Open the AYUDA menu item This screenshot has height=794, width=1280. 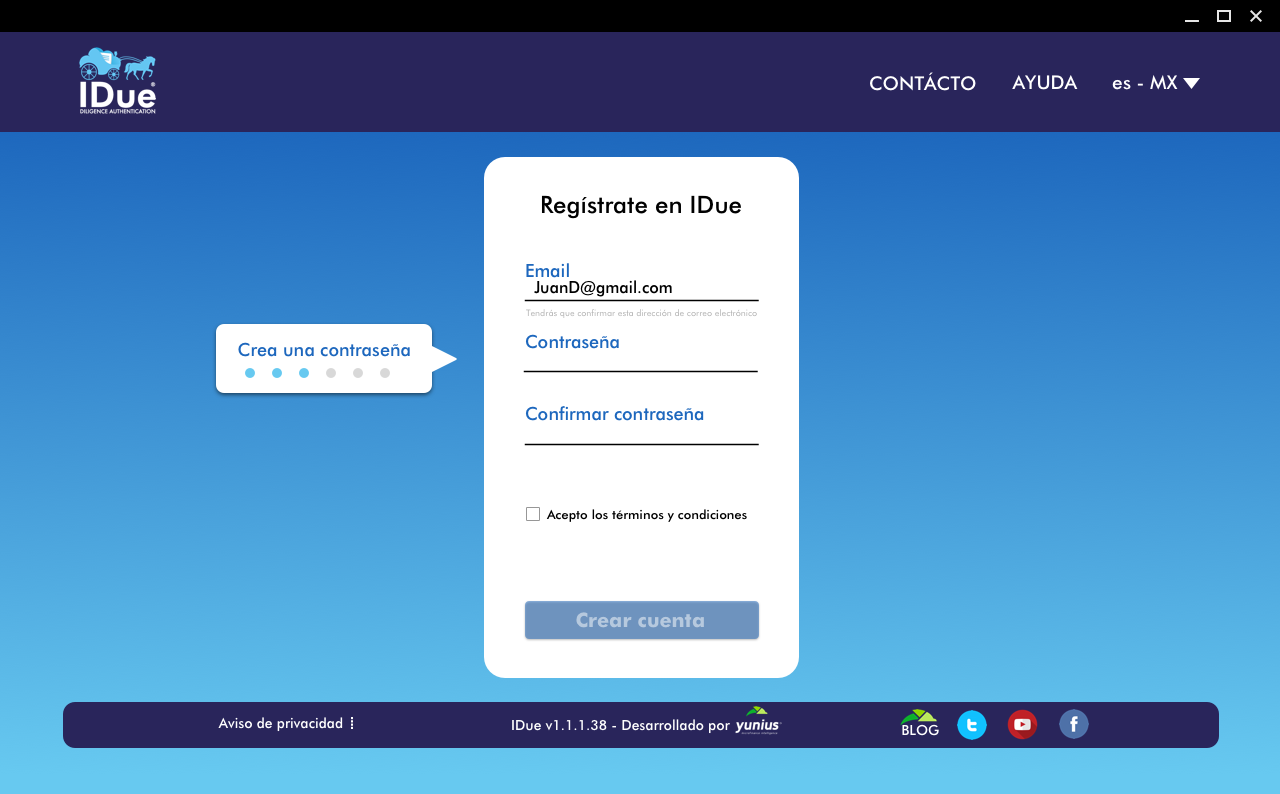coord(1044,83)
